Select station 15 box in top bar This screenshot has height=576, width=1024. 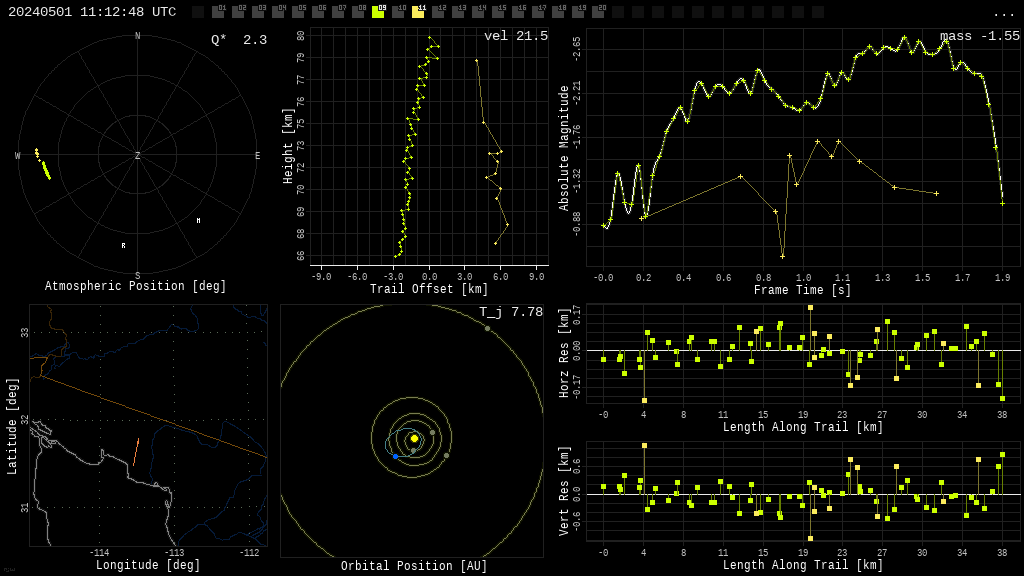click(x=498, y=12)
